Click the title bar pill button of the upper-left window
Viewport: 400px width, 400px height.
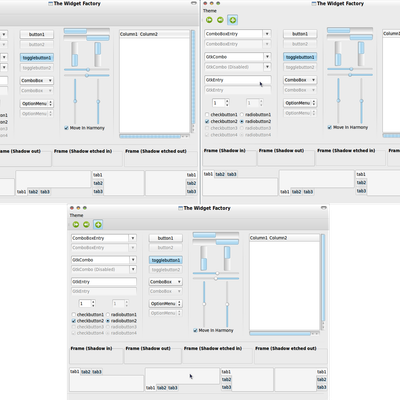point(194,3)
